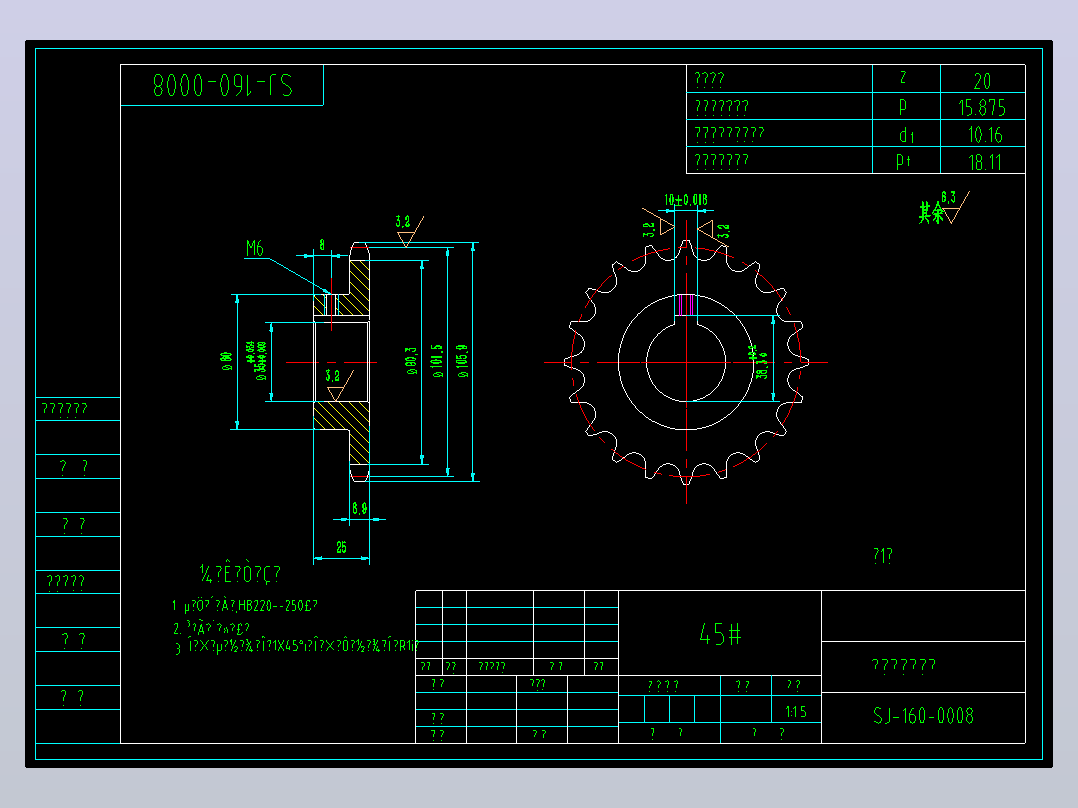Select the 10±0.018 keyway width dimension

pos(685,200)
